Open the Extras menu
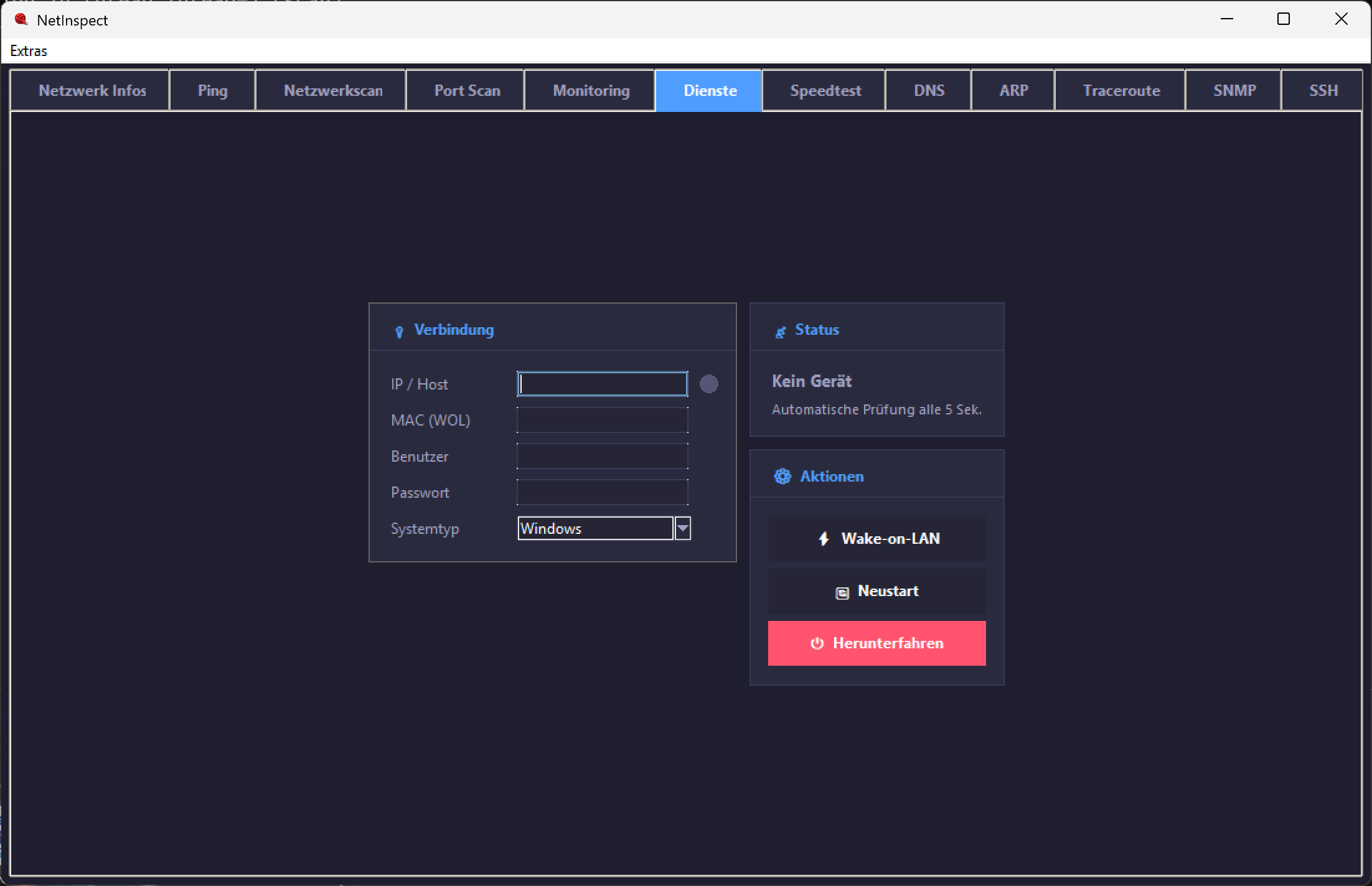Screen dimensions: 1372x886 29,51
